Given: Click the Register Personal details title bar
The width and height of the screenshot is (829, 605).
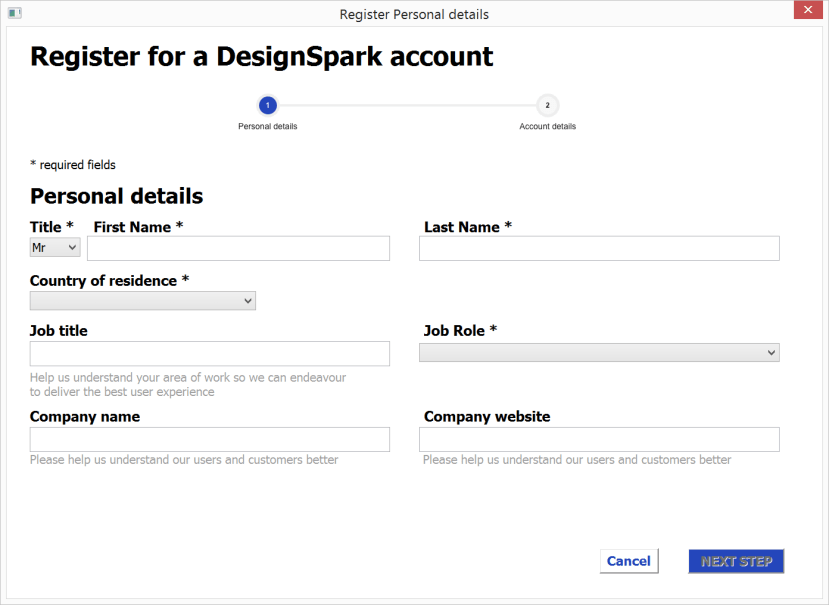Looking at the screenshot, I should 414,14.
